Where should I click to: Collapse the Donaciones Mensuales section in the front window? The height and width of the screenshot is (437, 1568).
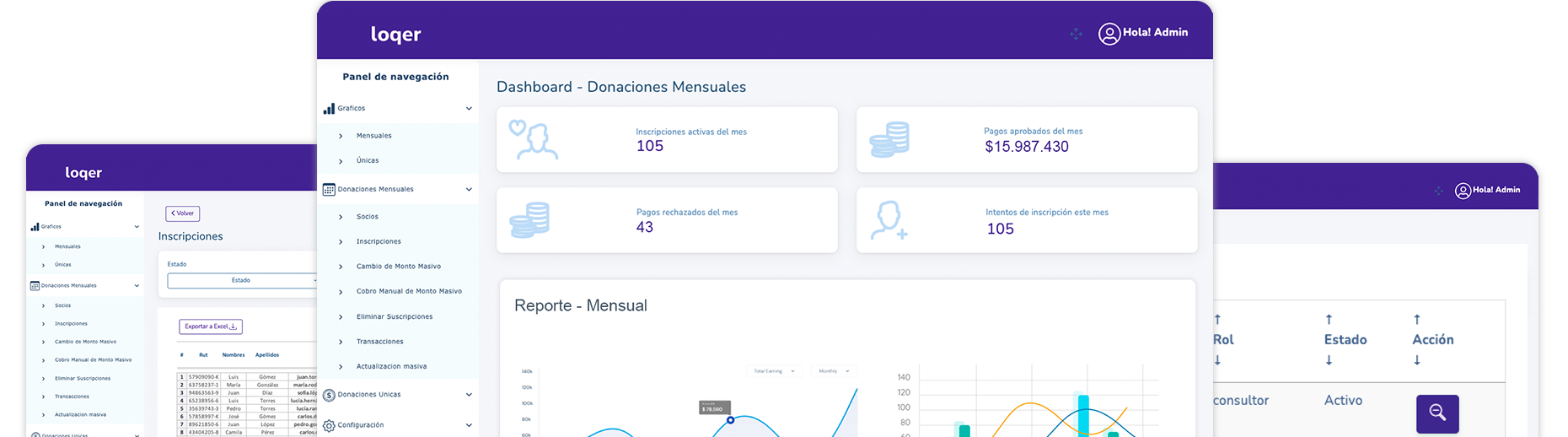click(469, 190)
